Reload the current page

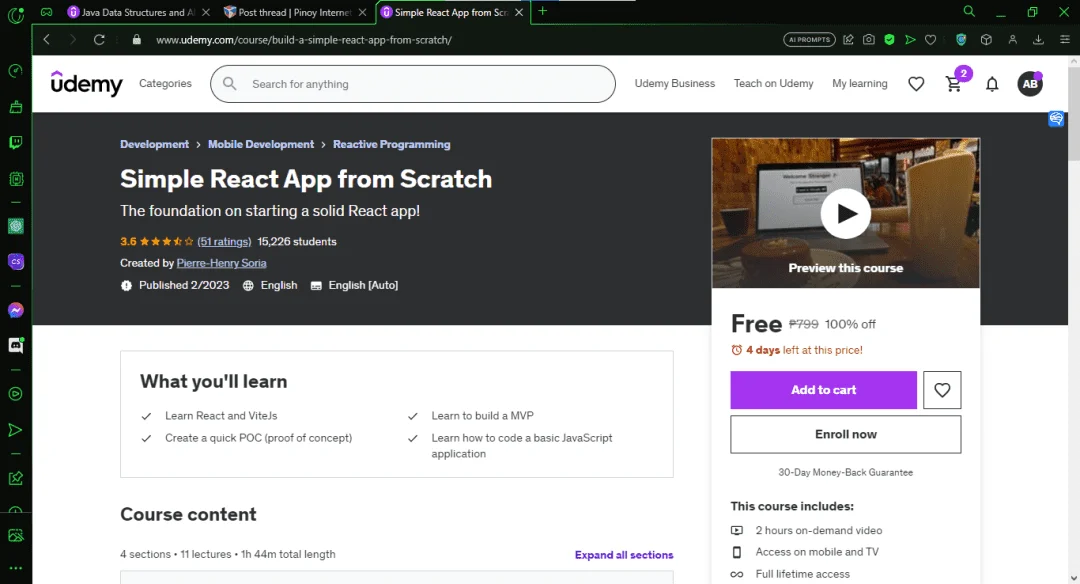coord(99,39)
